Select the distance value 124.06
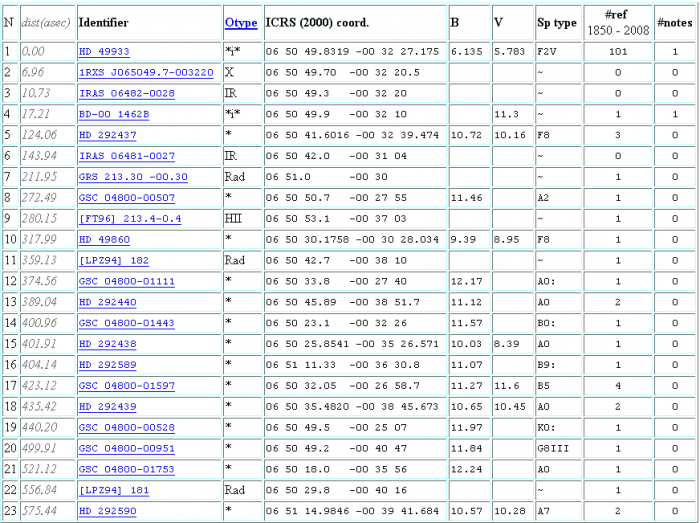The image size is (700, 523). click(x=39, y=135)
